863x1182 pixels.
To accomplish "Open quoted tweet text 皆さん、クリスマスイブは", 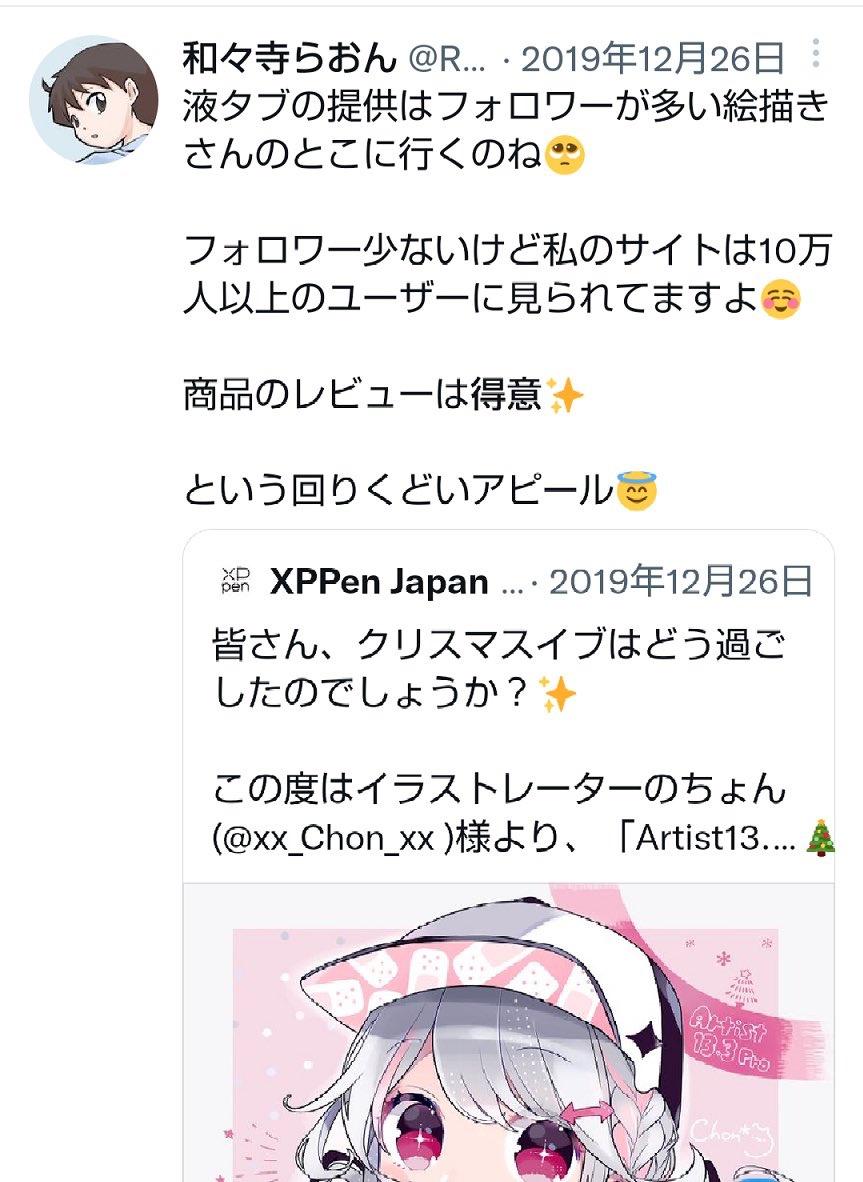I will (499, 669).
